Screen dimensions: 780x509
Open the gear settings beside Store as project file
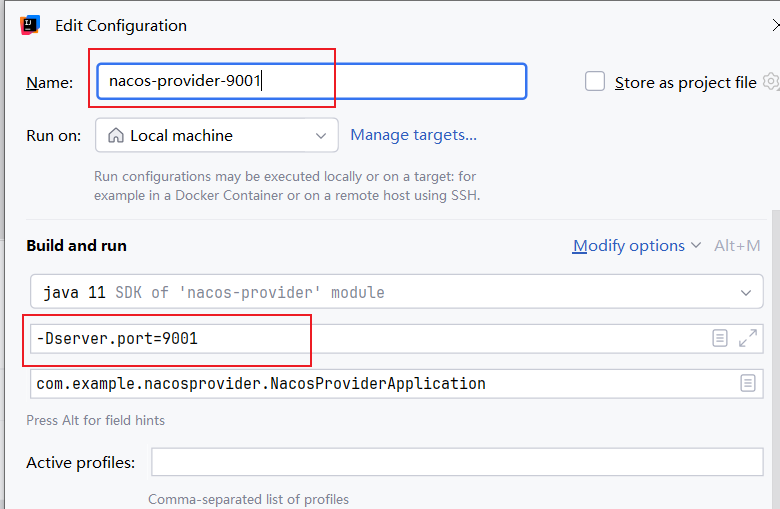coord(770,82)
